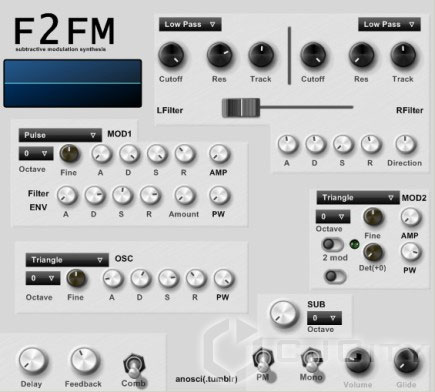The image size is (435, 392).
Task: Click the blue waveform display screen
Action: click(72, 83)
